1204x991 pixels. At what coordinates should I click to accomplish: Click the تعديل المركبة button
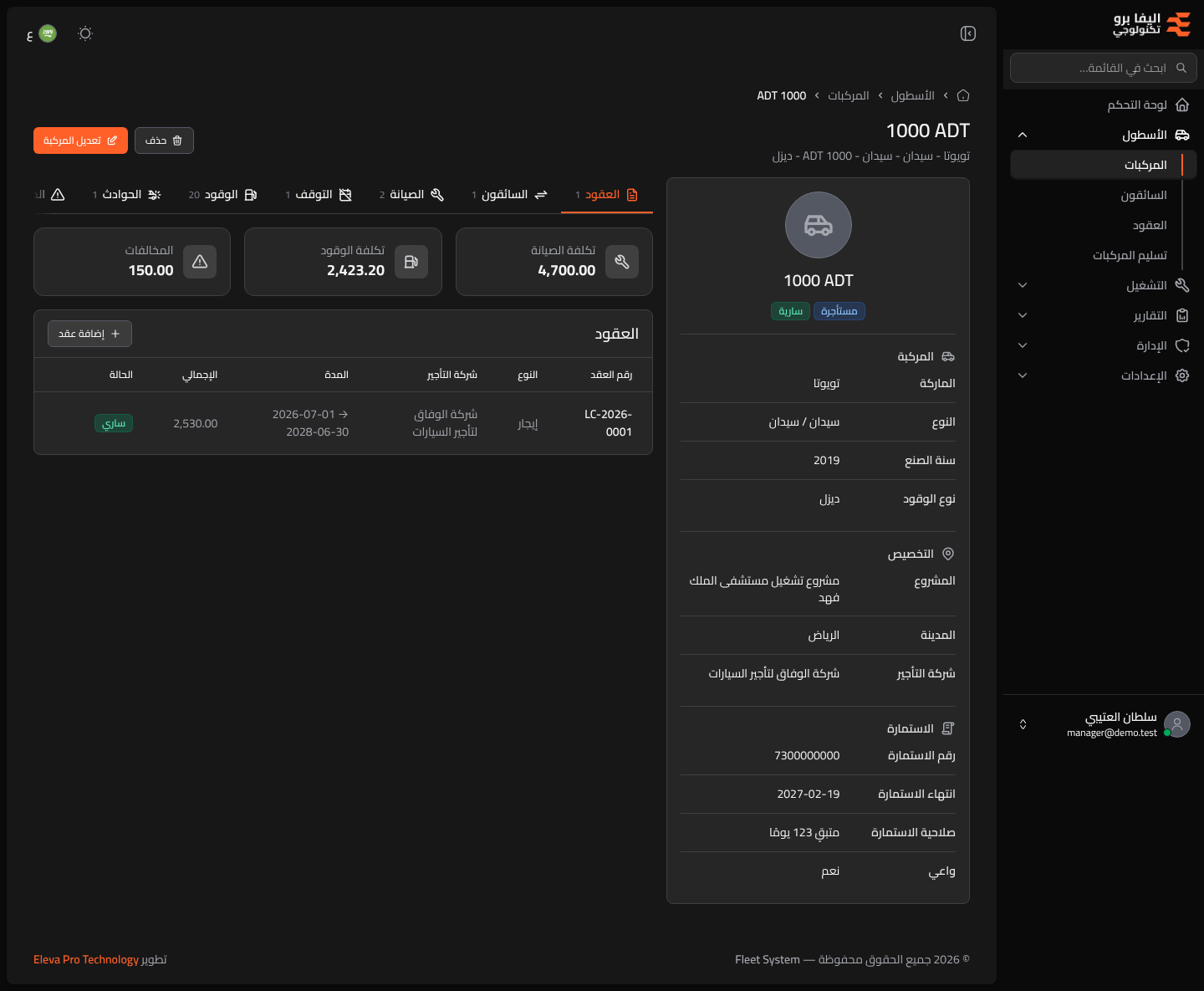[x=80, y=140]
